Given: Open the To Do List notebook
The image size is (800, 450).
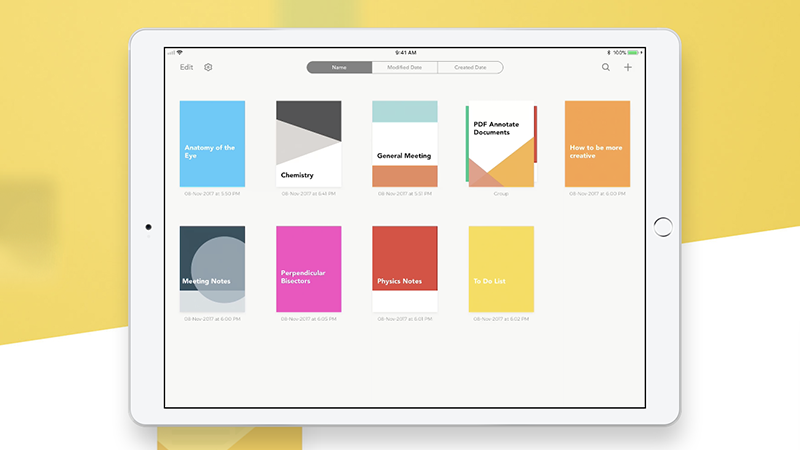Looking at the screenshot, I should [501, 269].
